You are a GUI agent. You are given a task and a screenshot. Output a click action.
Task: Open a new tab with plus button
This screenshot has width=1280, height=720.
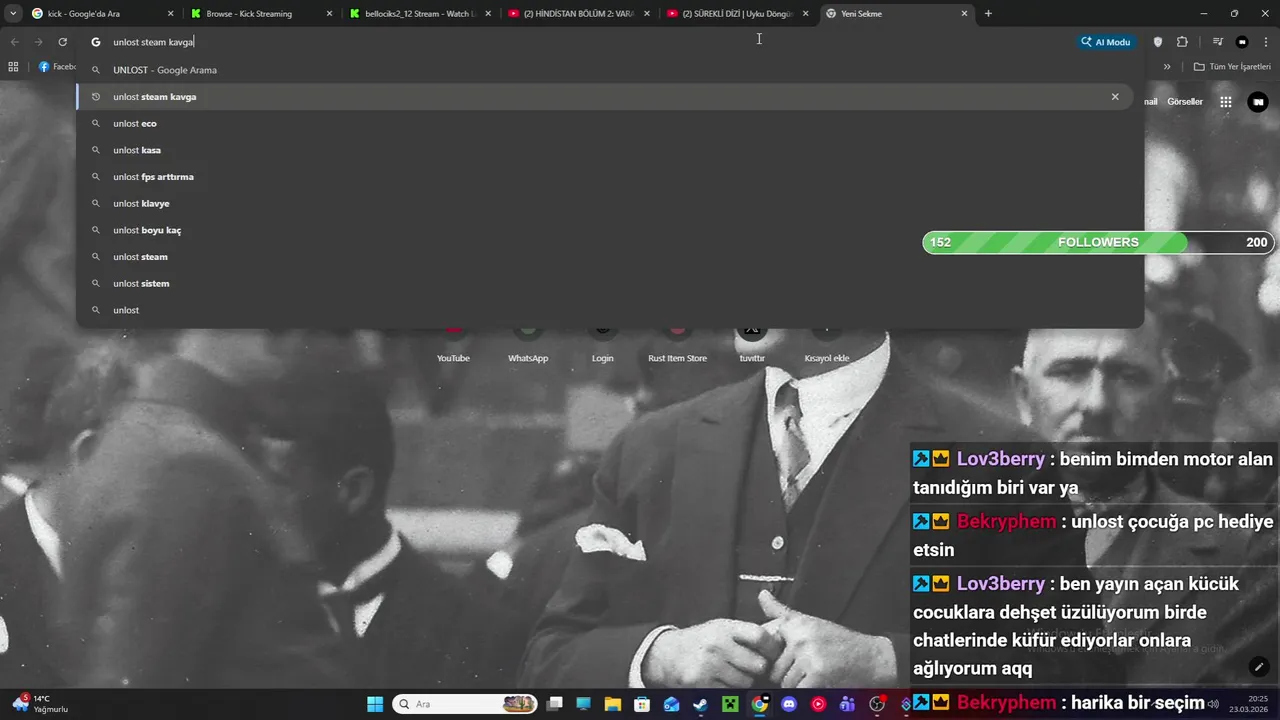click(x=988, y=14)
